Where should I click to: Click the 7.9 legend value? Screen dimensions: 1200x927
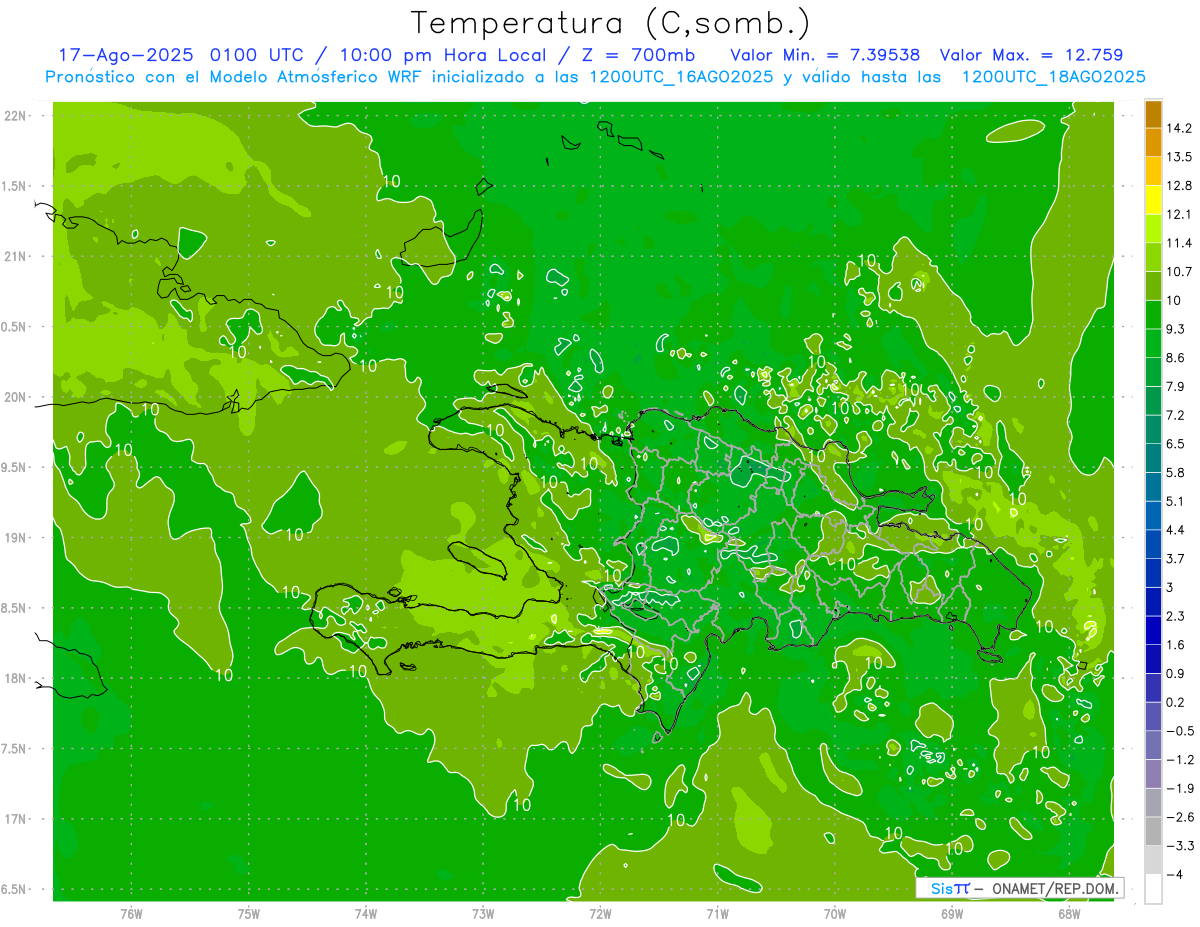(x=1175, y=386)
